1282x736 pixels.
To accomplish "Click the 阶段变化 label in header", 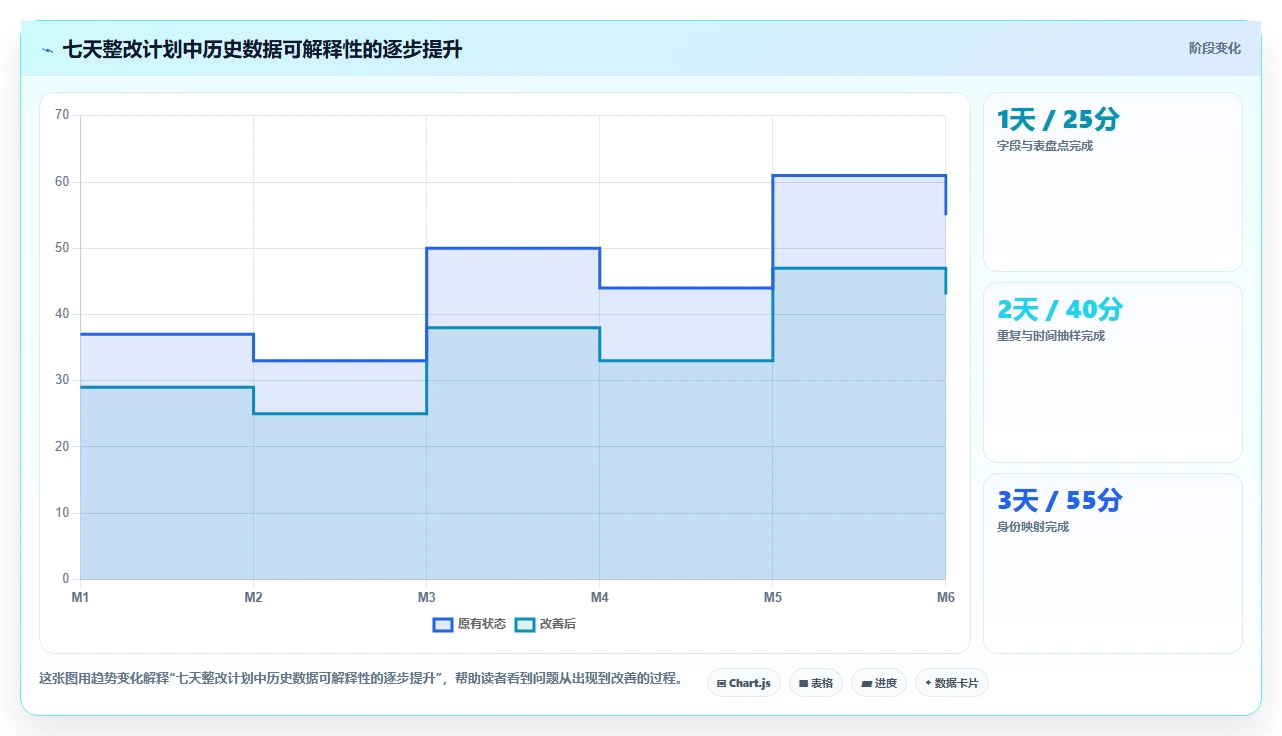I will [1215, 48].
